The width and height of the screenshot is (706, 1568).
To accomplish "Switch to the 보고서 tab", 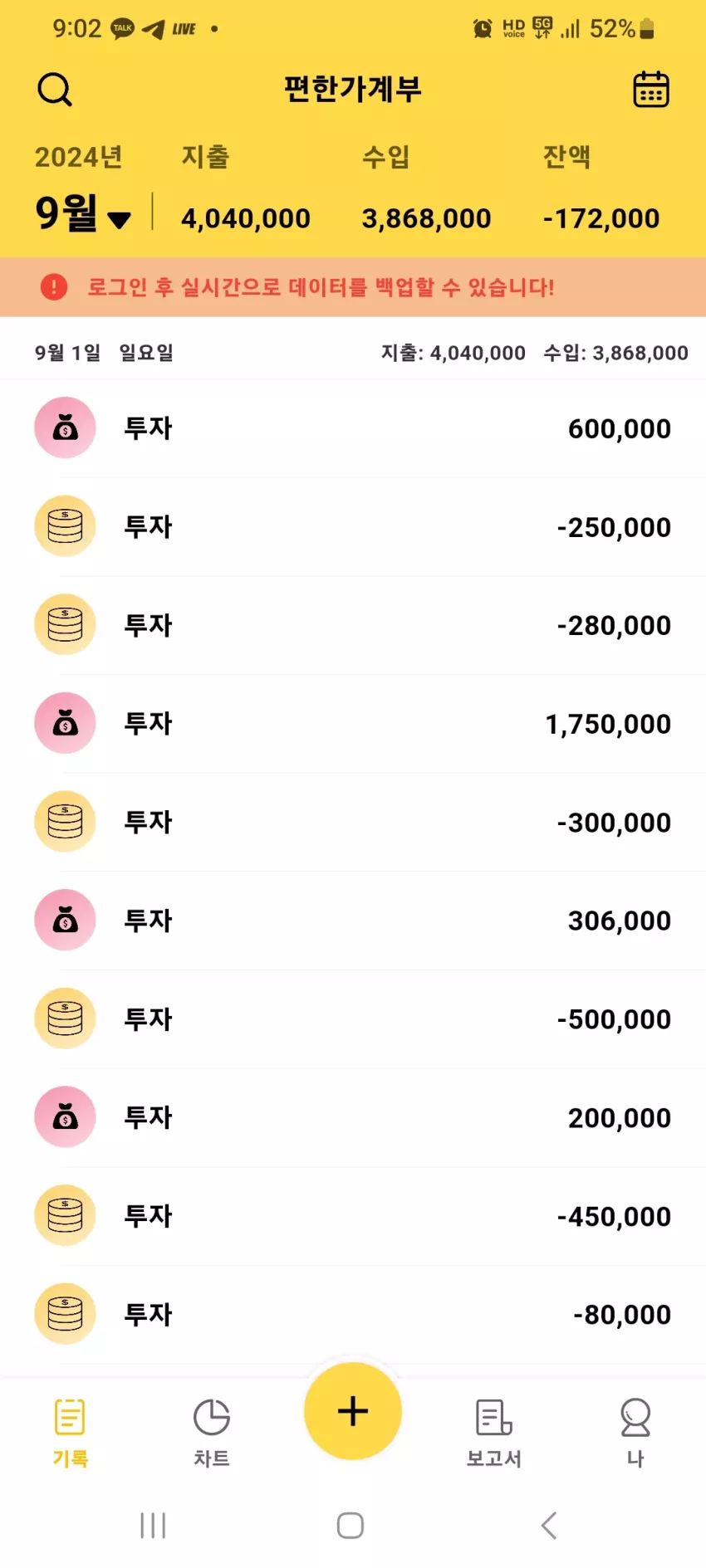I will pos(494,1433).
